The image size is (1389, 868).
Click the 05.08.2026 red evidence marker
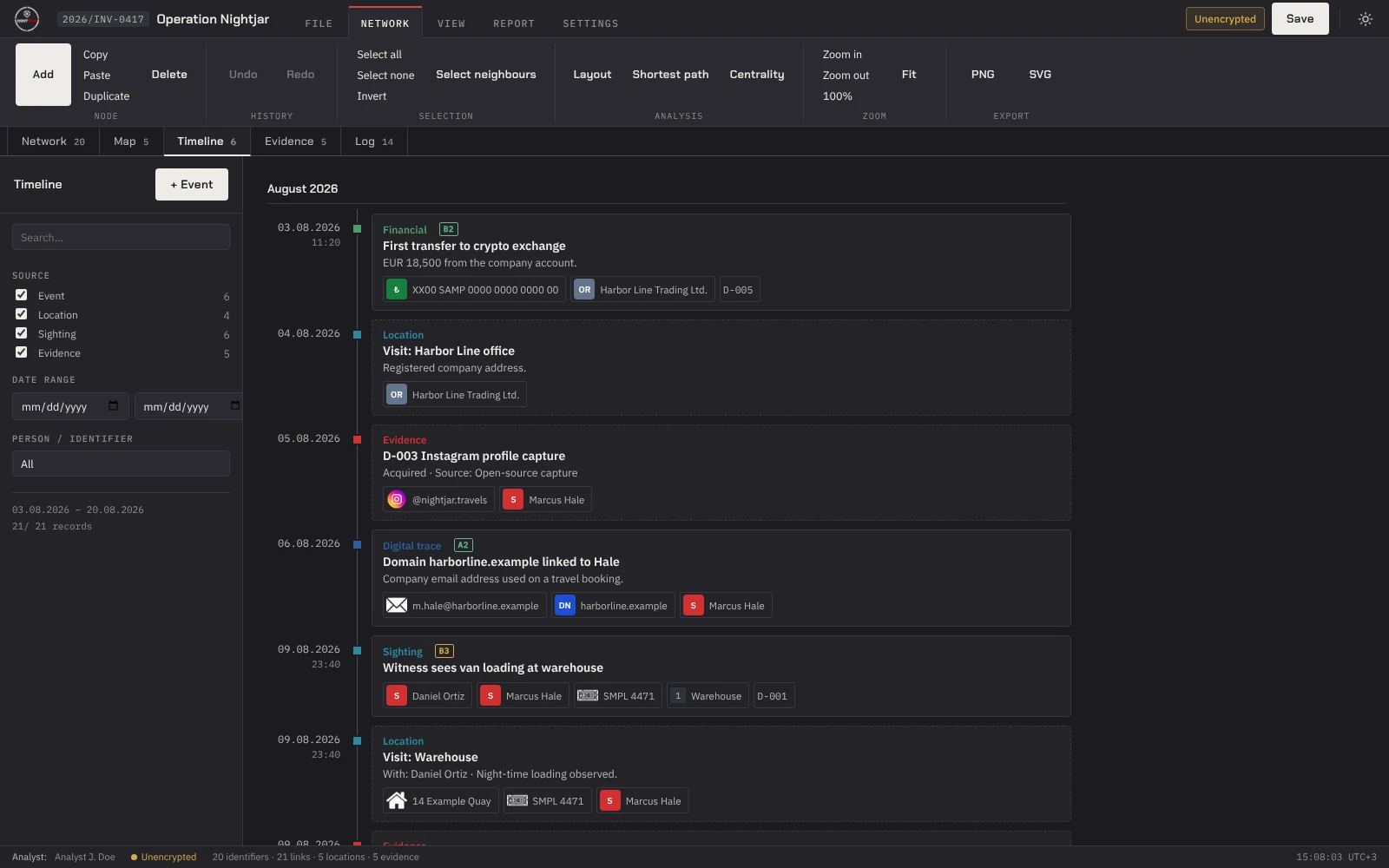[357, 440]
